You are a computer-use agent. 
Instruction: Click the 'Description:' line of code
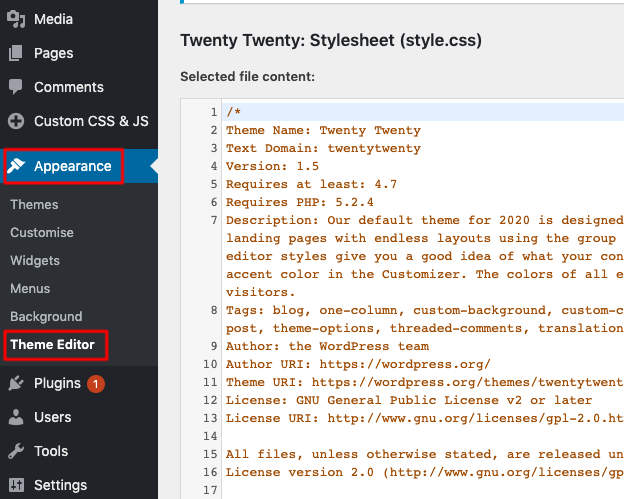coord(425,220)
